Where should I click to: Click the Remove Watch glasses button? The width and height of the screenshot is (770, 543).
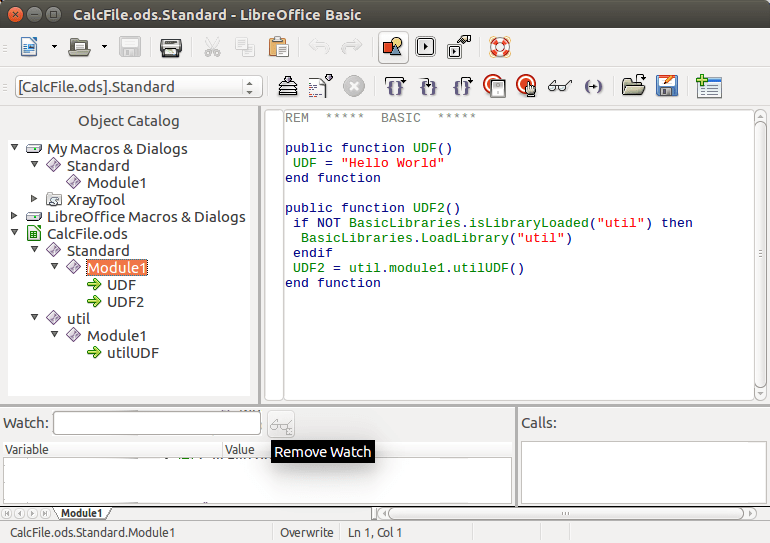(x=281, y=425)
